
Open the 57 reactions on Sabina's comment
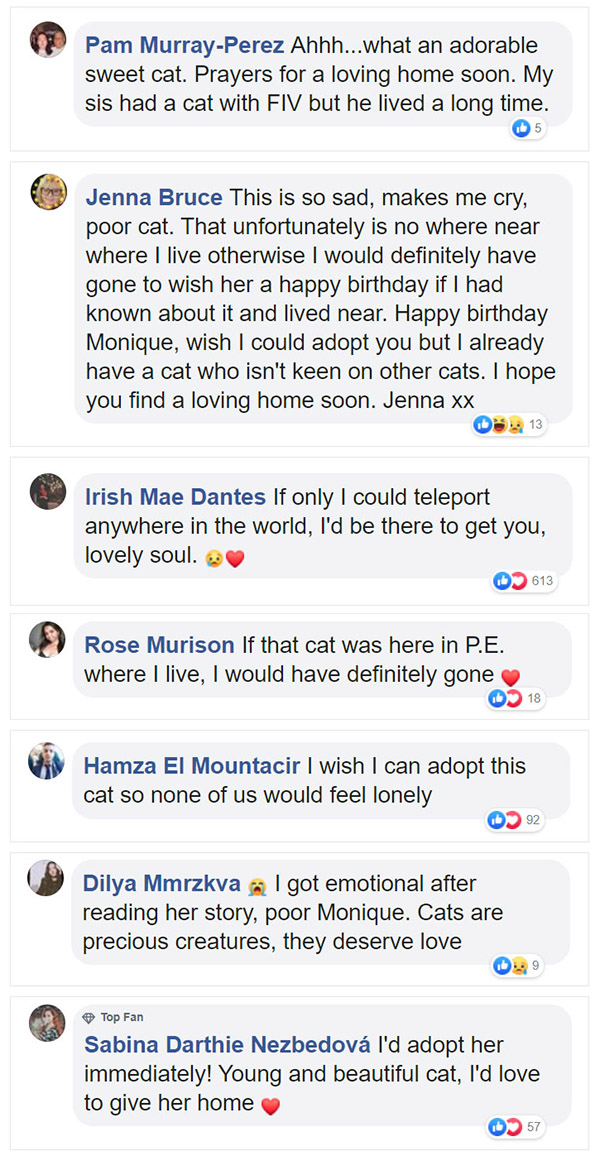515,1127
